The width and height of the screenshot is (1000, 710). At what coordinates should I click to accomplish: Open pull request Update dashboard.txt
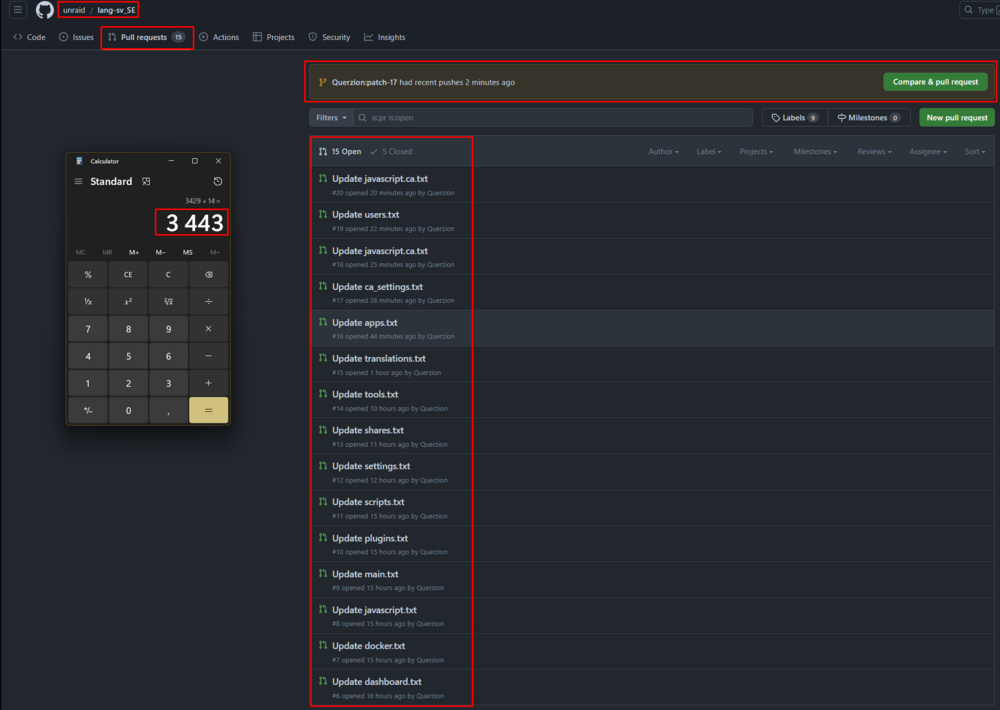[x=376, y=681]
